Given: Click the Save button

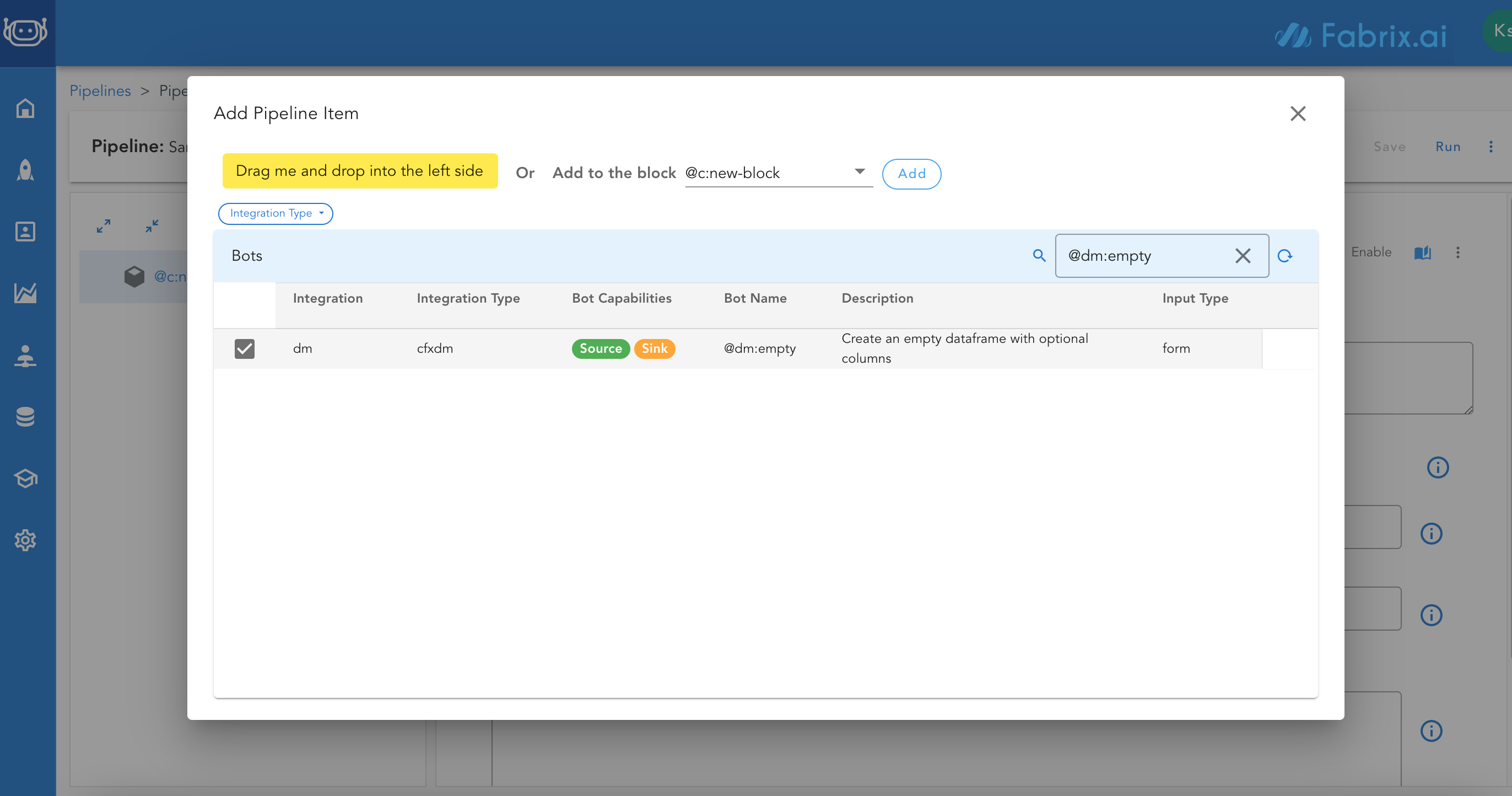Looking at the screenshot, I should (1389, 147).
